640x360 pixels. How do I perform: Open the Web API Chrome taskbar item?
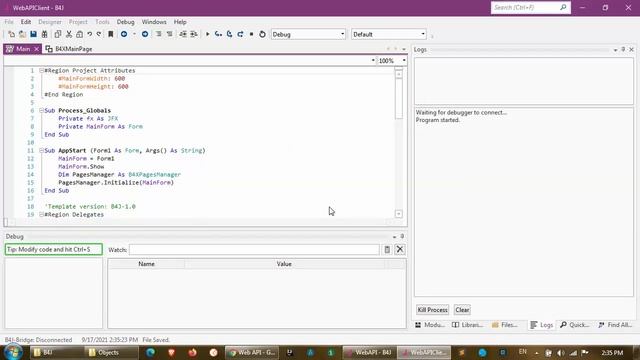click(252, 352)
